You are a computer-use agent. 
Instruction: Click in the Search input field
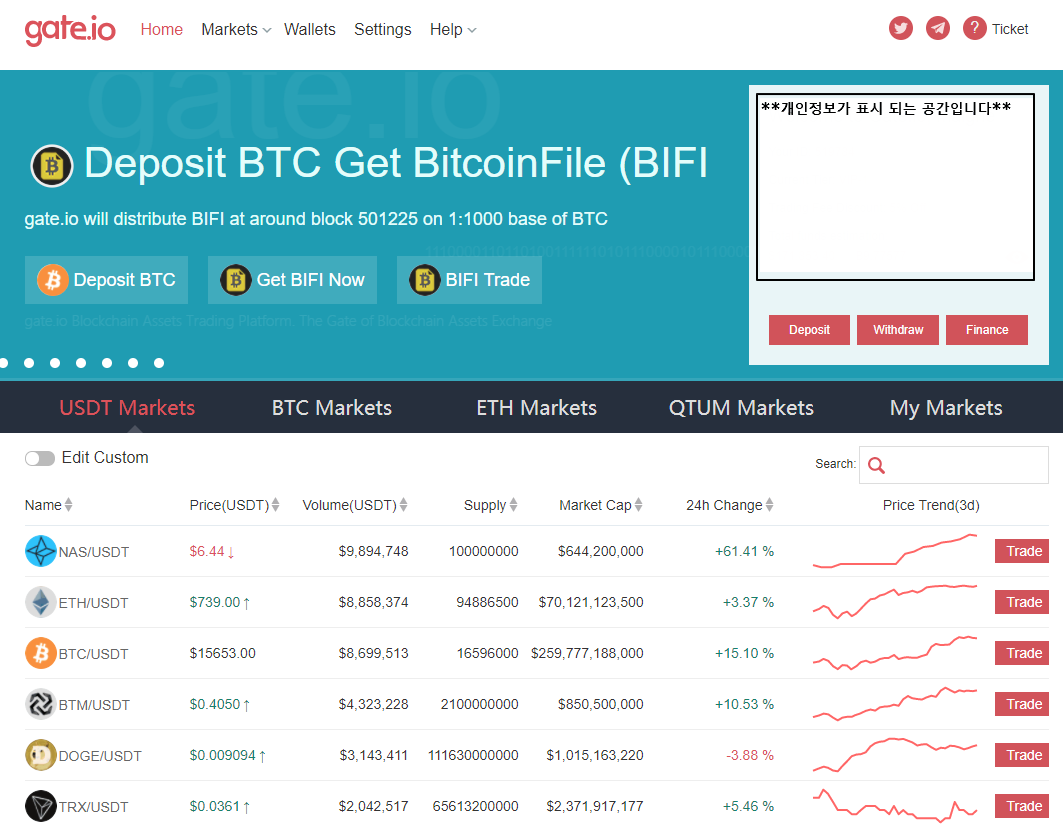[953, 465]
